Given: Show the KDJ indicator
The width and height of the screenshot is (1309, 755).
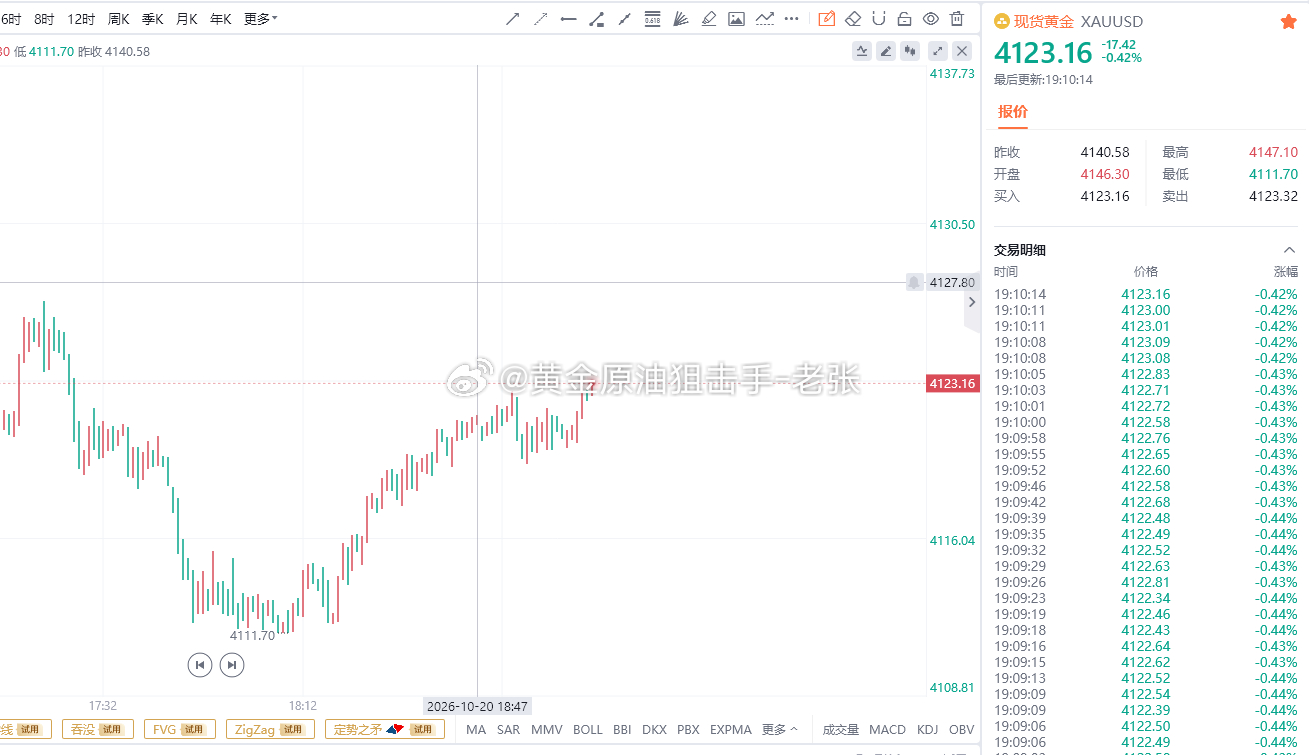Looking at the screenshot, I should tap(928, 730).
